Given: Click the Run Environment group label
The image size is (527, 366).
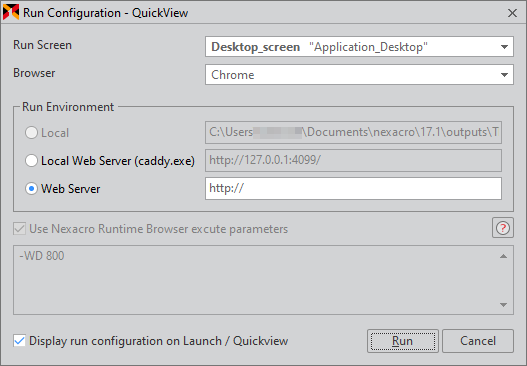Looking at the screenshot, I should [x=68, y=107].
